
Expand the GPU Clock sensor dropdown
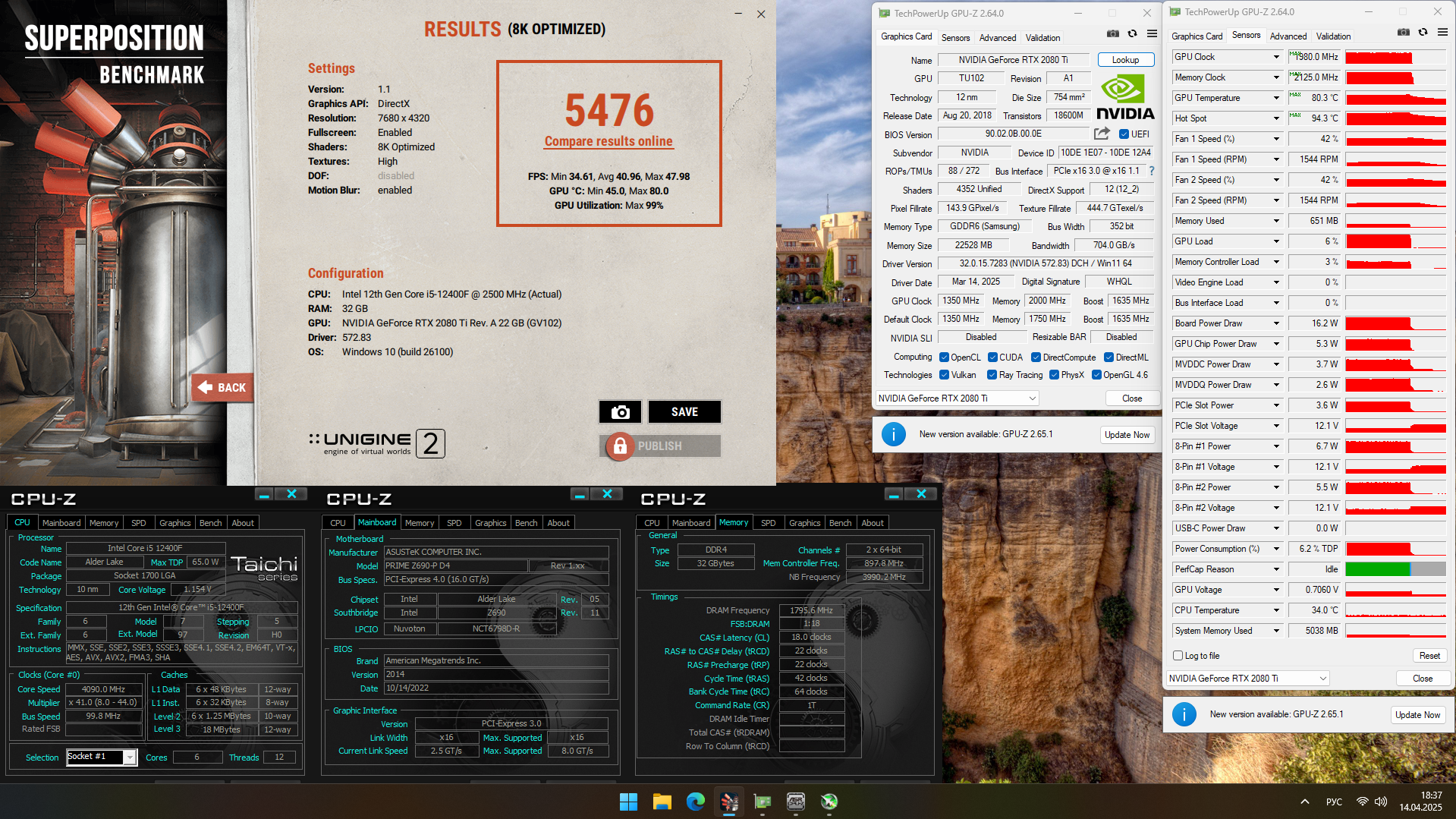(x=1276, y=57)
